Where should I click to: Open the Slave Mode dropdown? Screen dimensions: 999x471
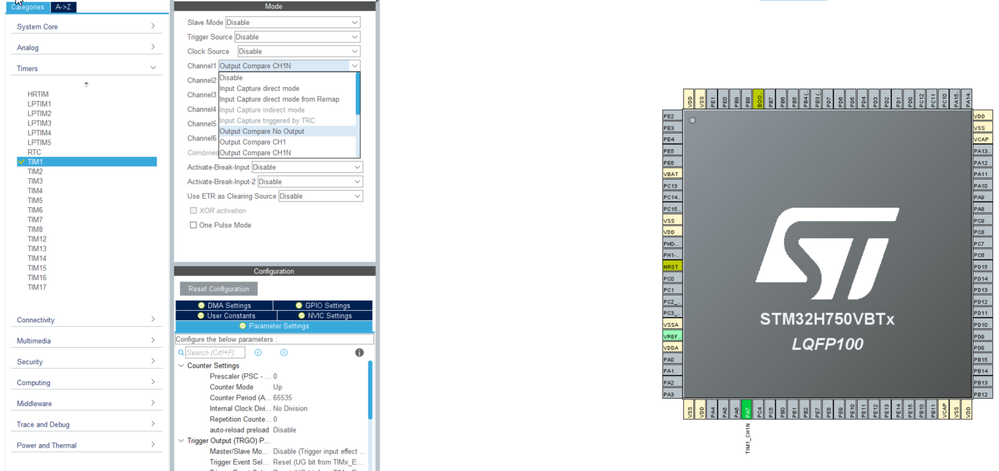292,22
